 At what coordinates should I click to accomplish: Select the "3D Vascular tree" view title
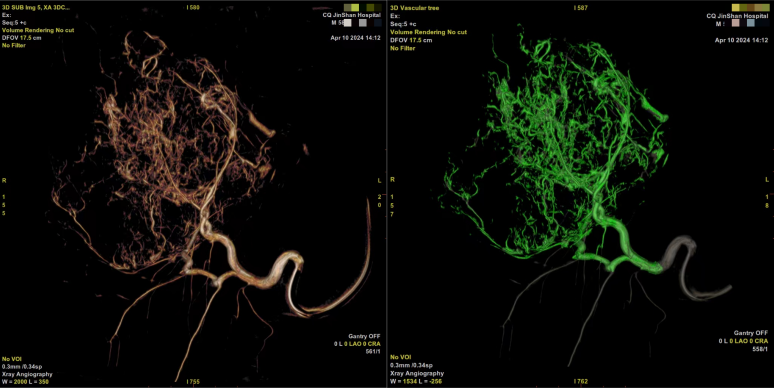415,8
